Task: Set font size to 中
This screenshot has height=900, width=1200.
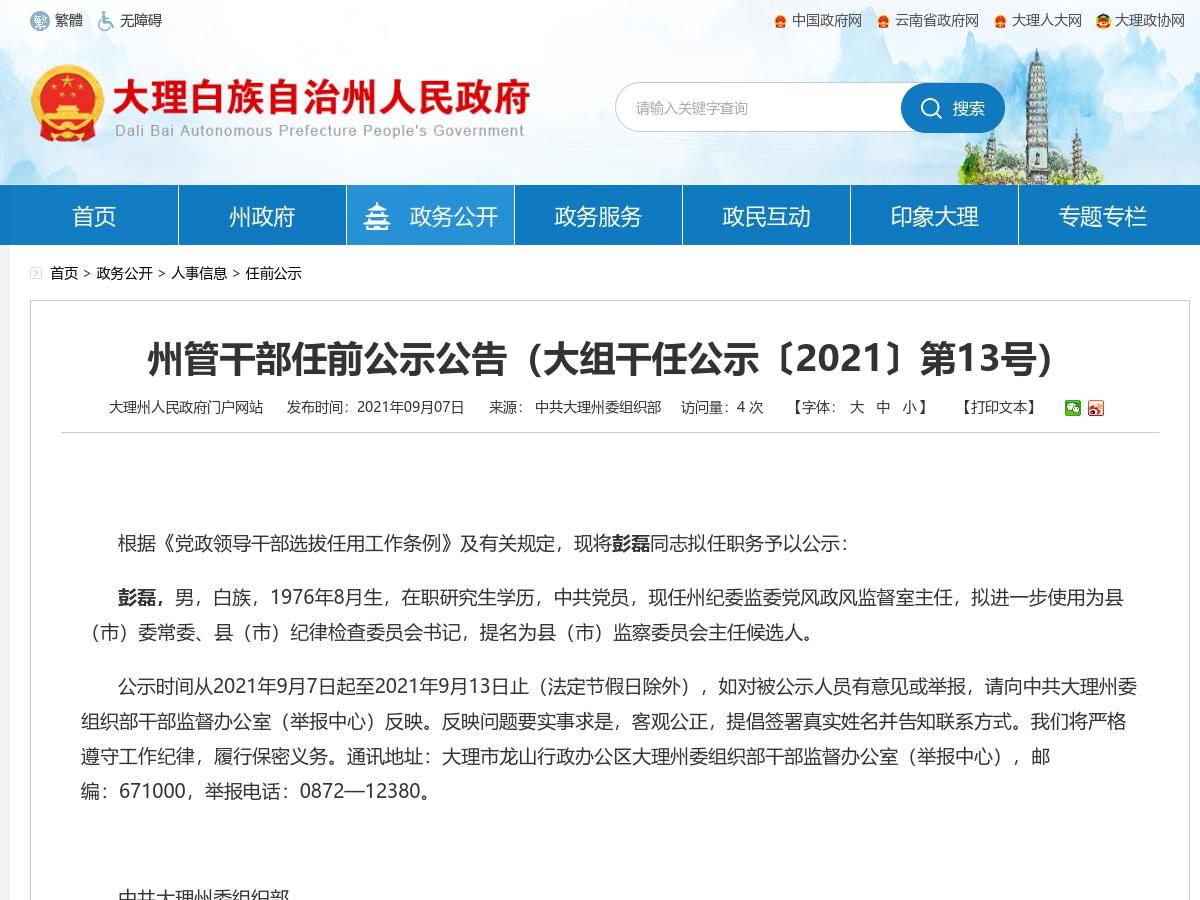Action: point(883,407)
